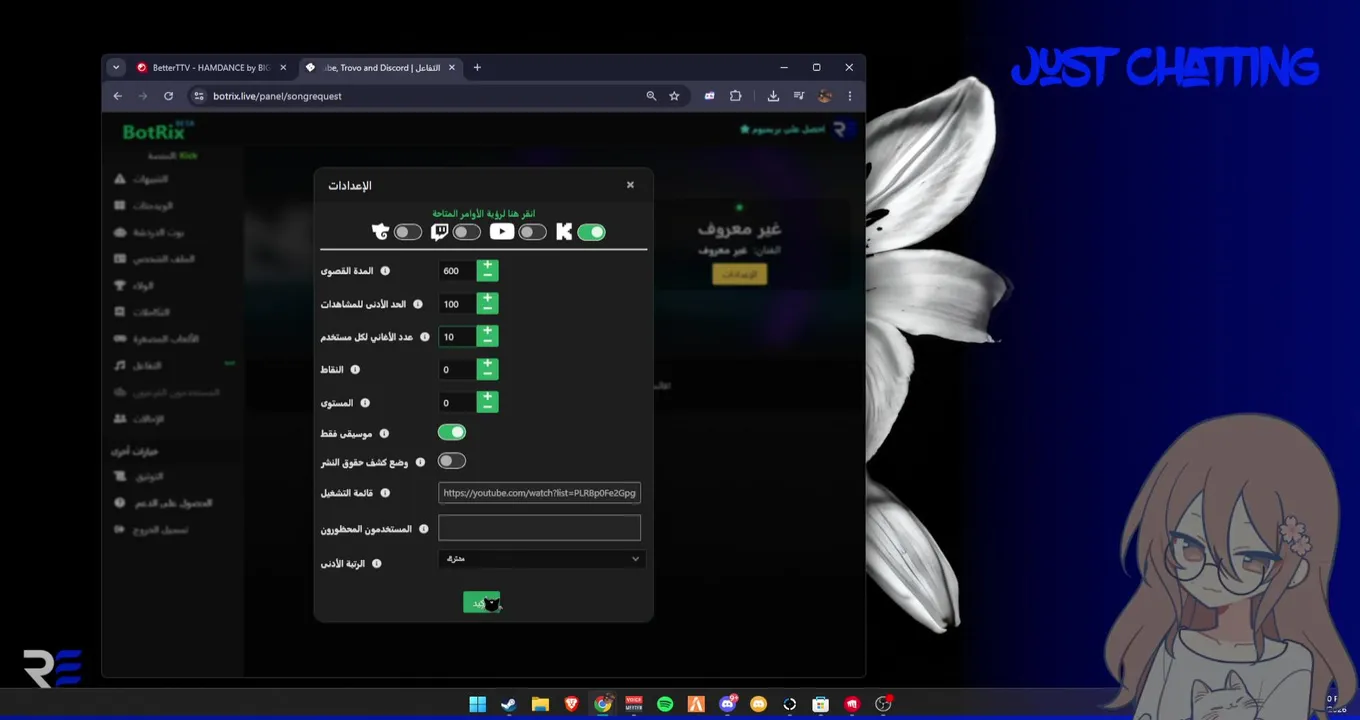Show info for المدة القصوى
Viewport: 1360px width, 720px height.
[385, 271]
